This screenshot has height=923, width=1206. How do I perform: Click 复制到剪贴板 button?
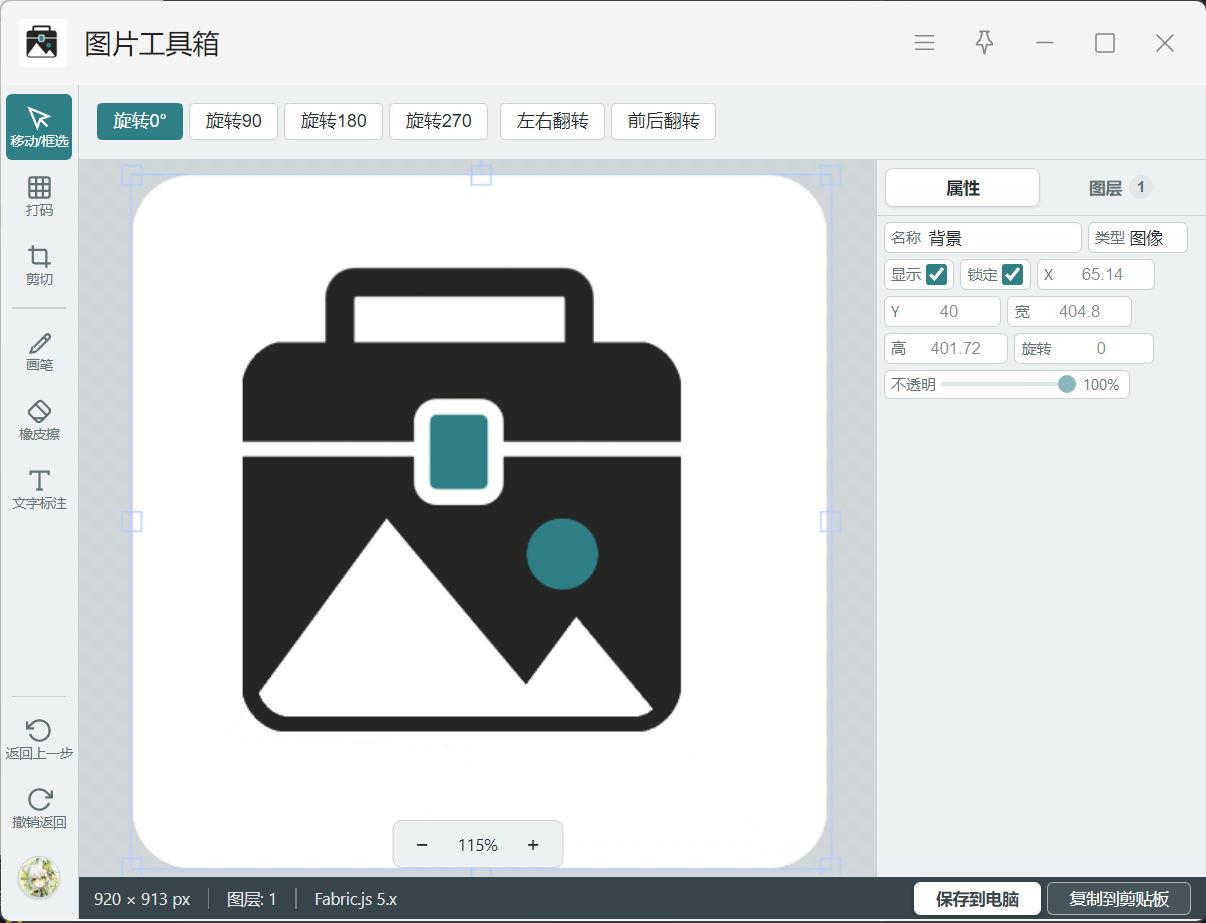(x=1119, y=899)
